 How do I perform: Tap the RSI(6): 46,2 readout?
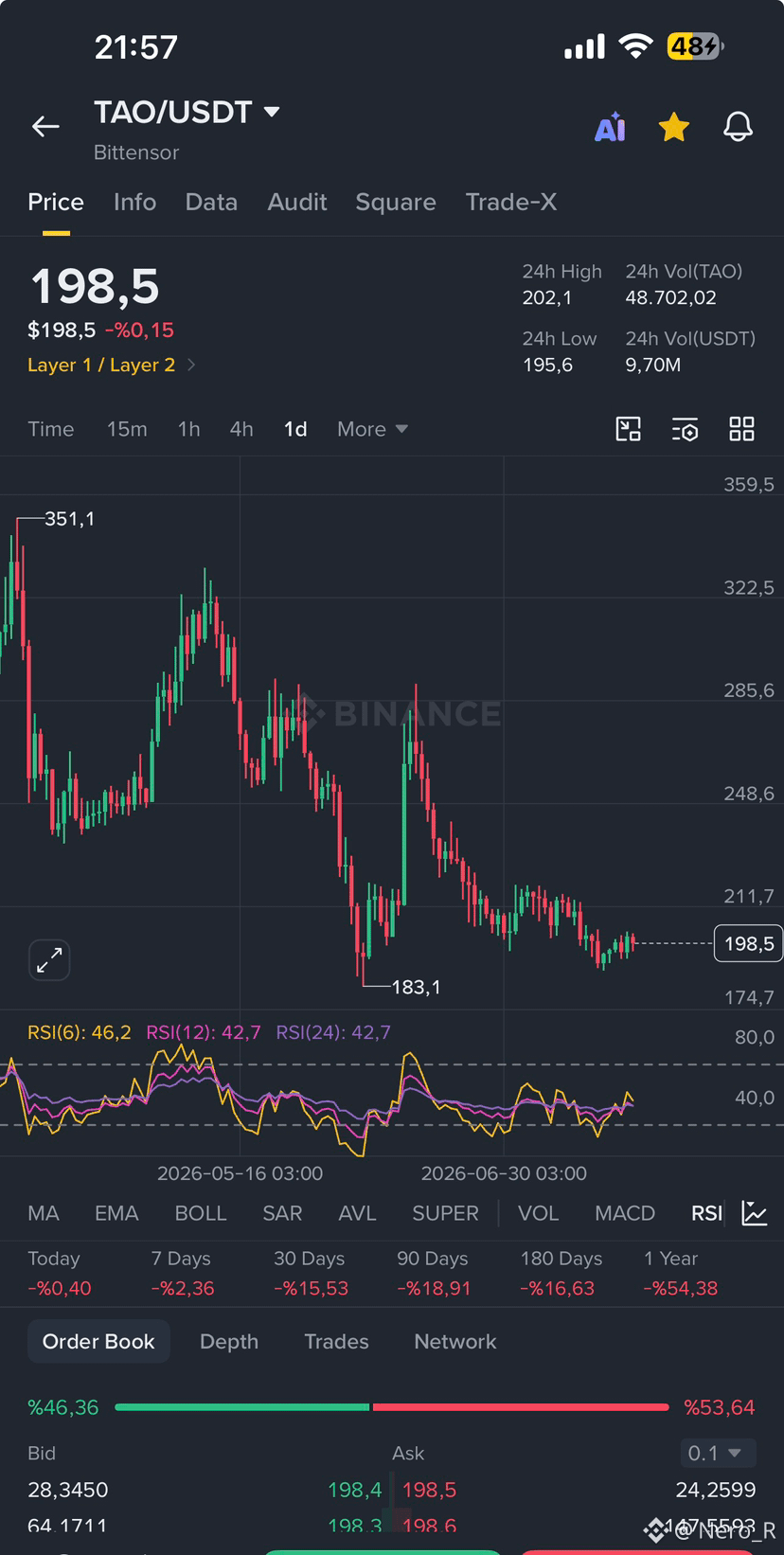point(80,1032)
